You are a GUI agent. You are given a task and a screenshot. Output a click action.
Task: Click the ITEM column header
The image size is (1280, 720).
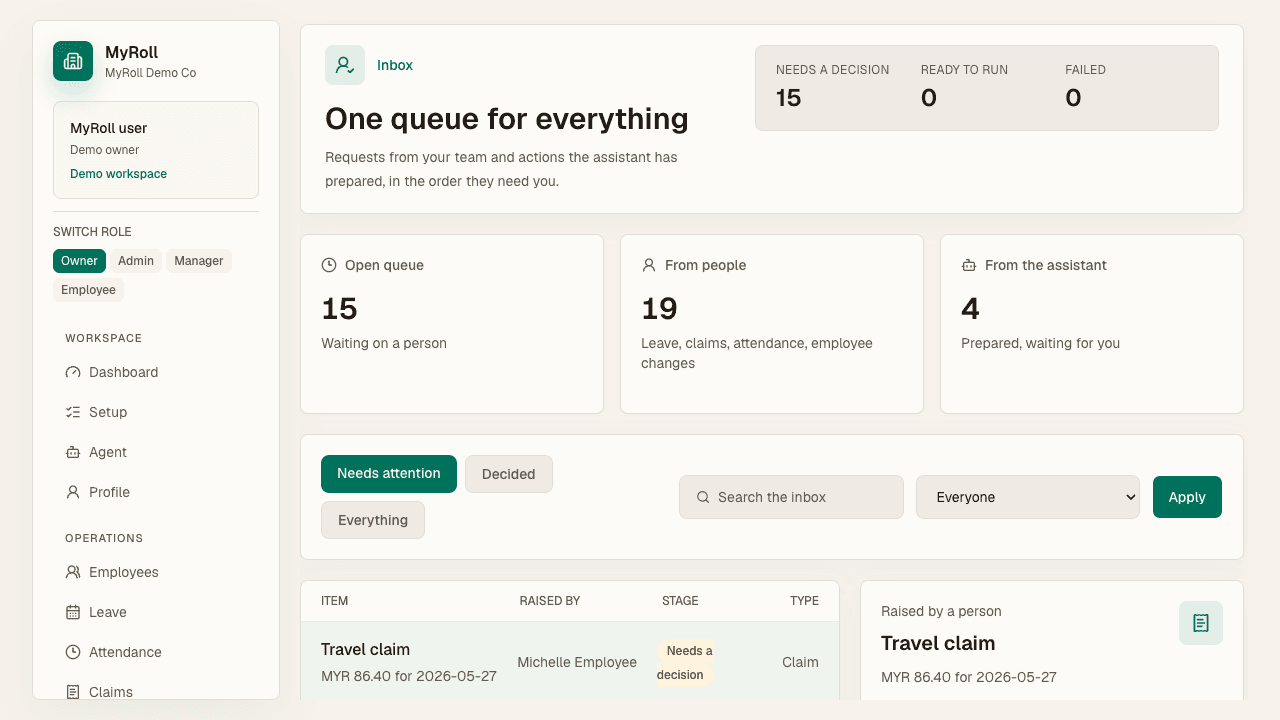(x=334, y=601)
